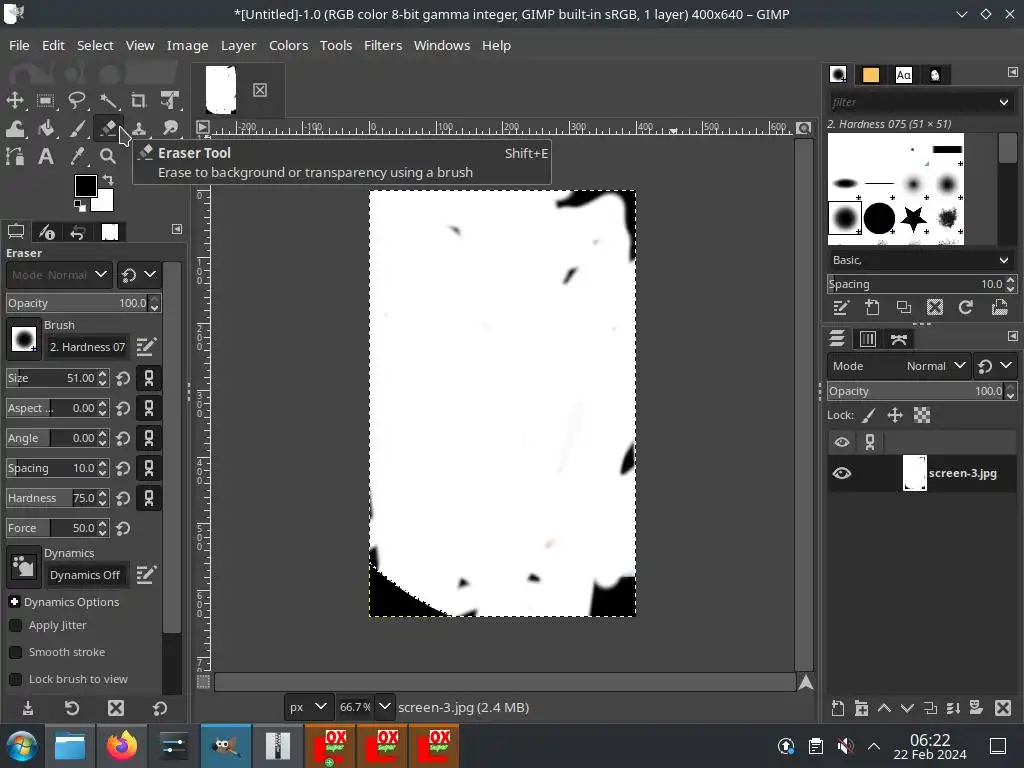
Task: Adjust the tool Opacity slider
Action: [77, 303]
